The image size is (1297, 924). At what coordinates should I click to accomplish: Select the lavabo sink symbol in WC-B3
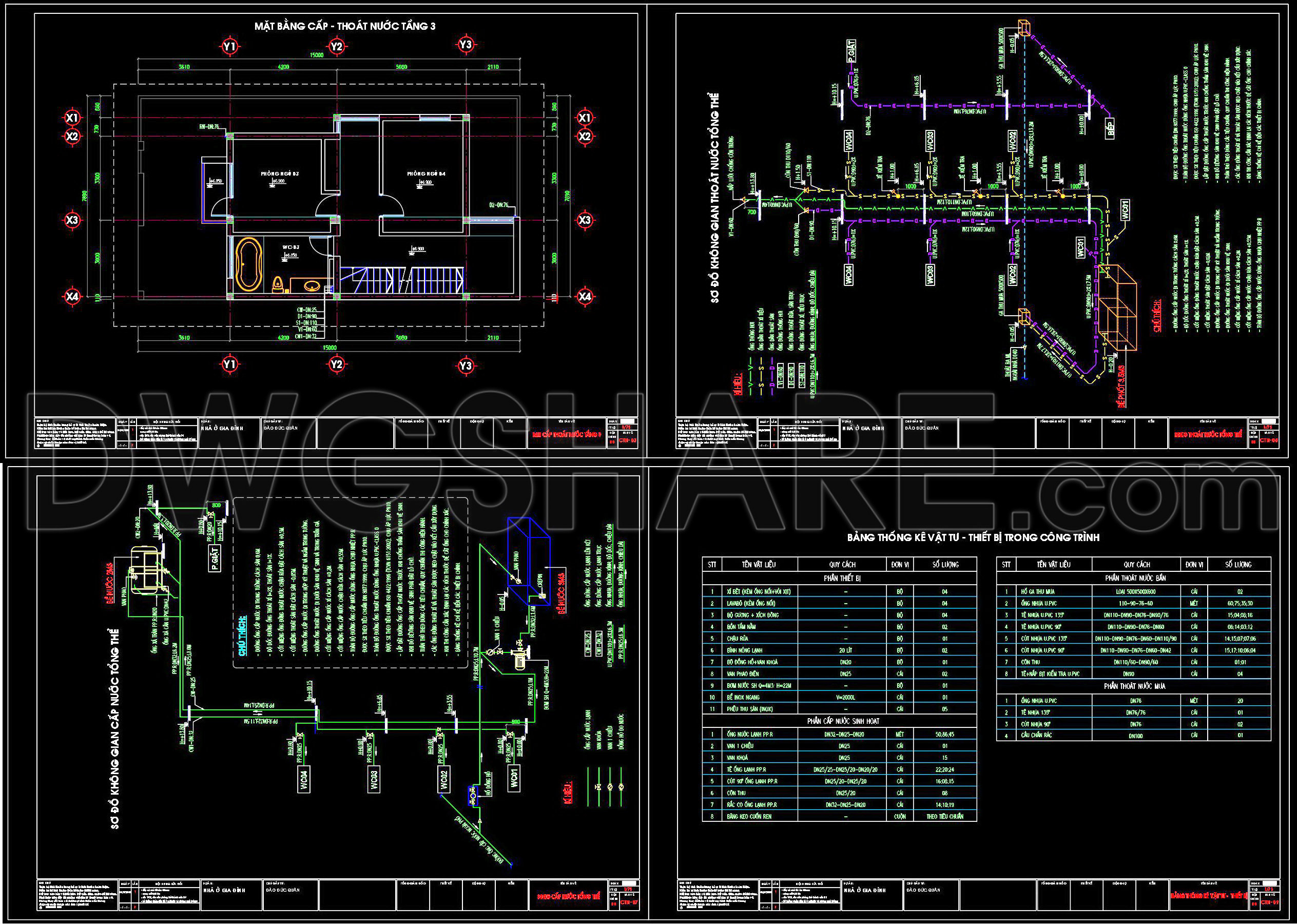311,285
